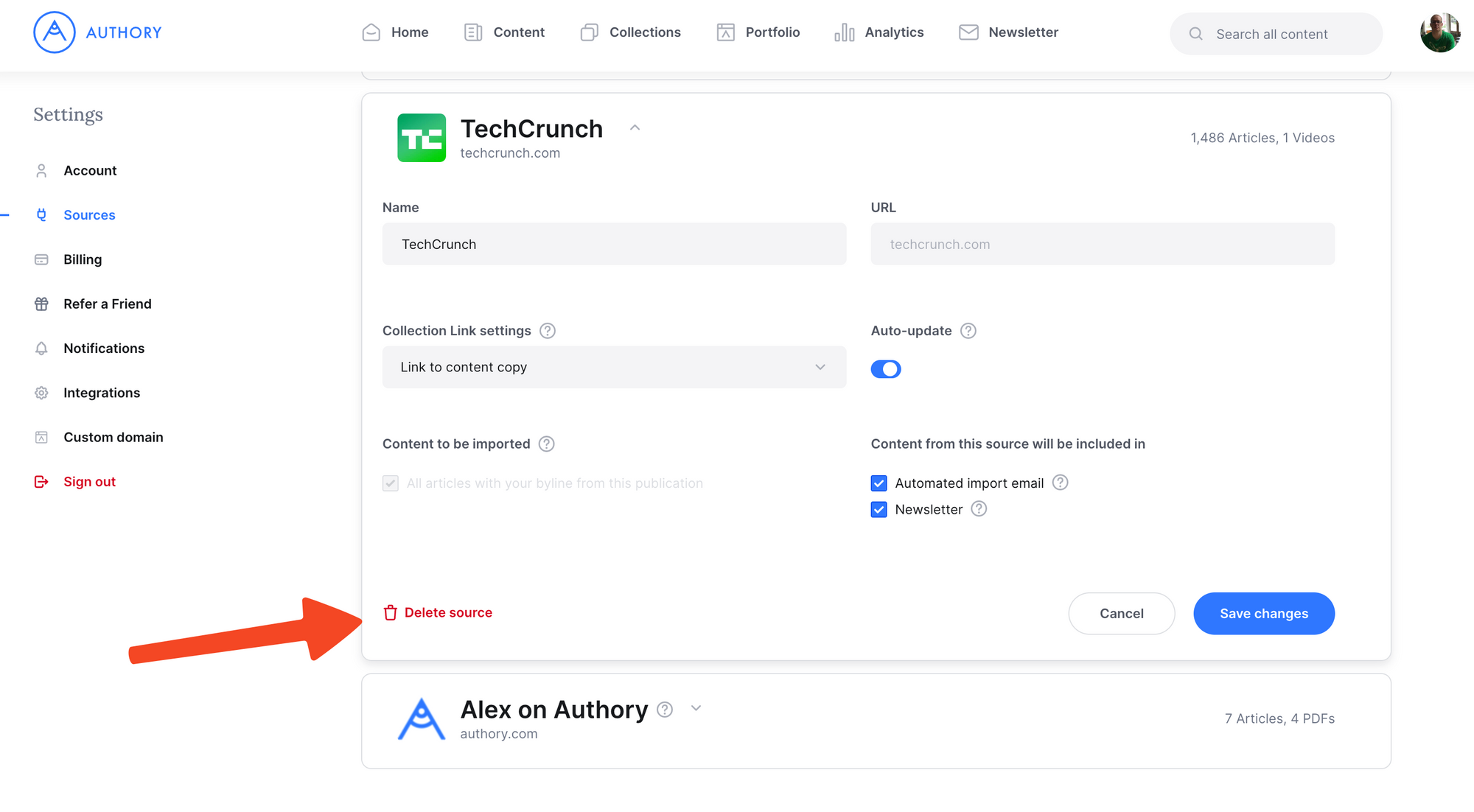Click the techcrunch.com URL field
This screenshot has width=1474, height=812.
1103,244
